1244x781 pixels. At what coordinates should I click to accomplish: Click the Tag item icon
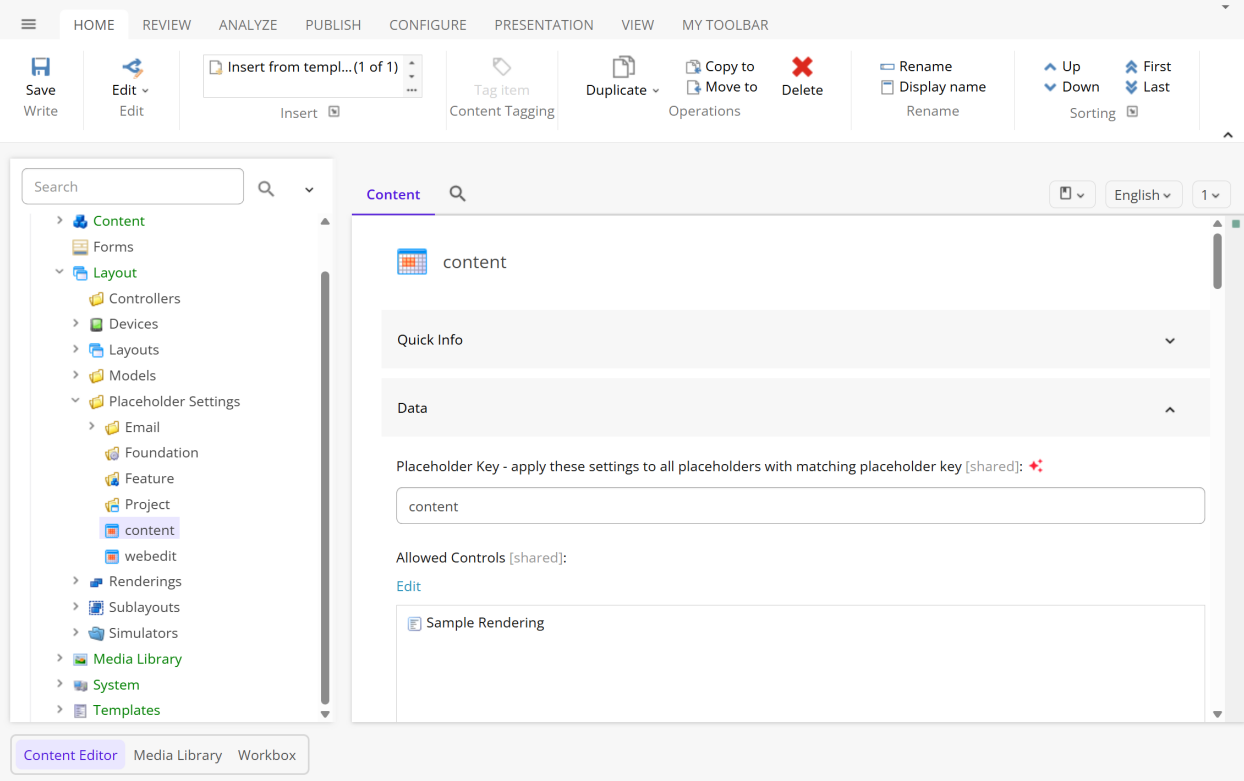click(502, 67)
